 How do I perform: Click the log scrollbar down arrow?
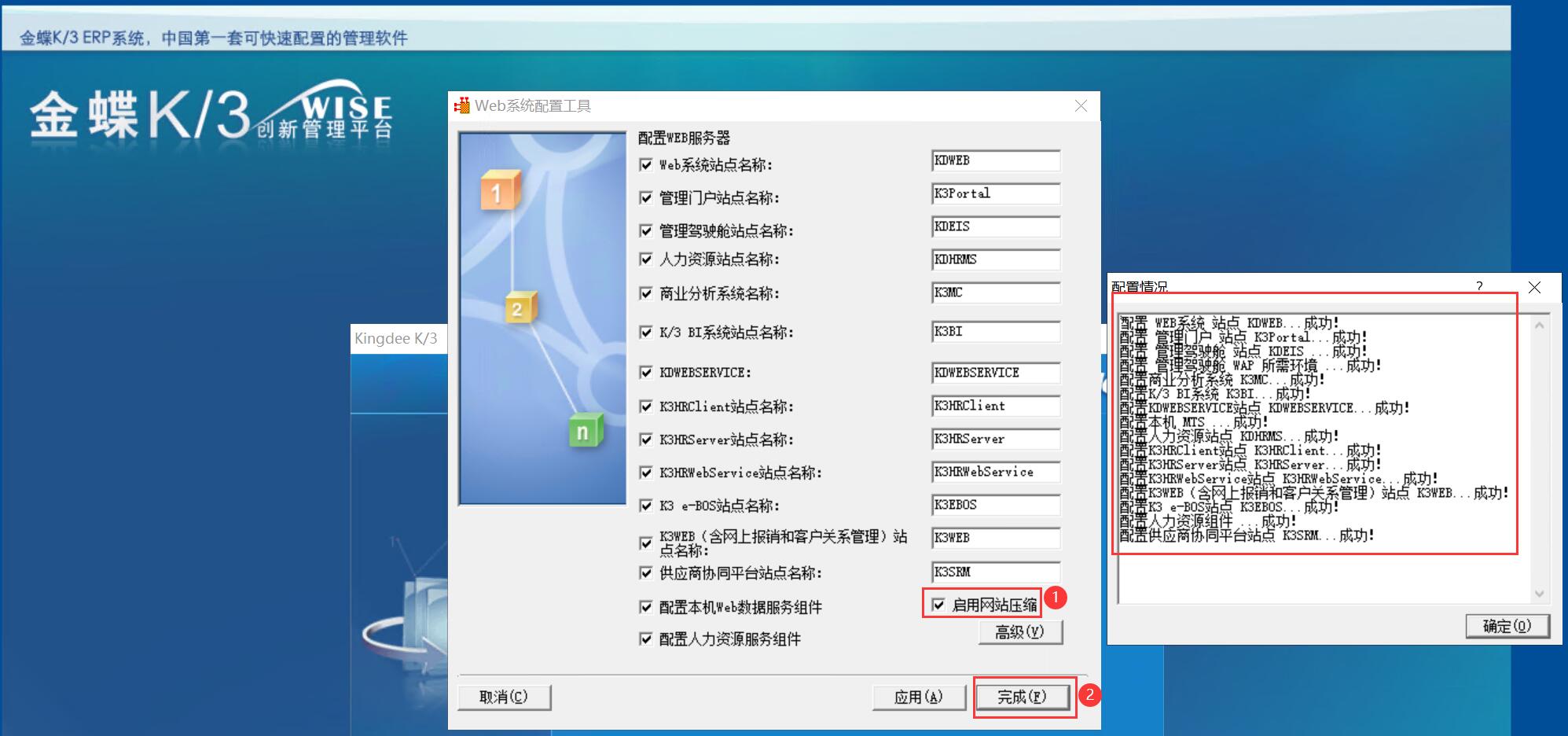[1539, 594]
